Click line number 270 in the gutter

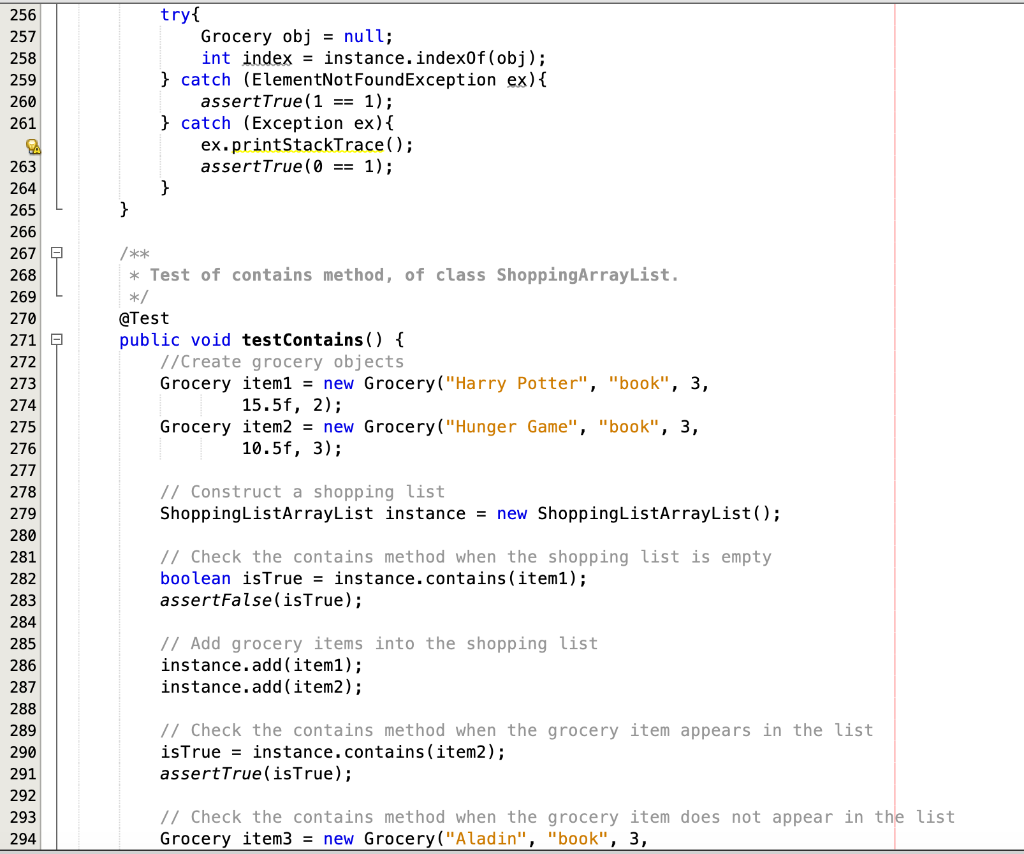[x=22, y=318]
